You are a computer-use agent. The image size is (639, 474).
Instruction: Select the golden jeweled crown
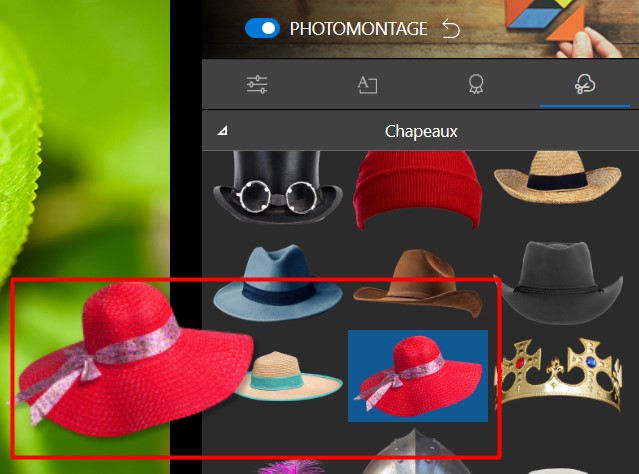(x=557, y=374)
